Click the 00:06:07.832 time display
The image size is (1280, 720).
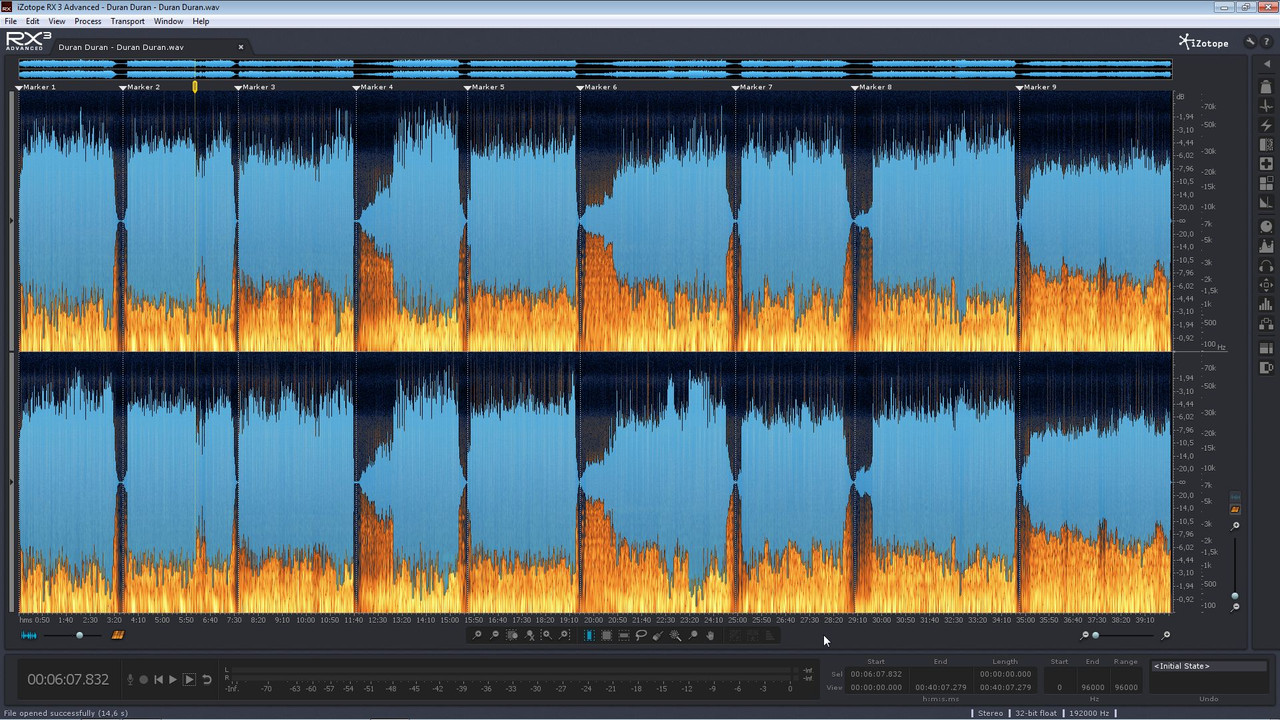click(68, 680)
